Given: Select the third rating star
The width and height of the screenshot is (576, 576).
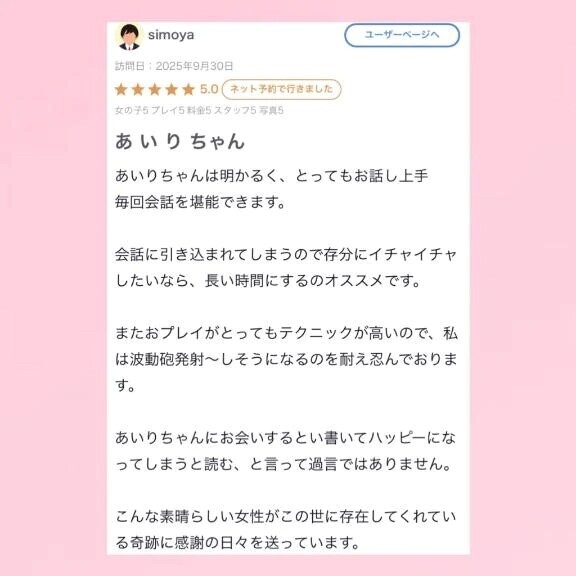Looking at the screenshot, I should pos(155,89).
